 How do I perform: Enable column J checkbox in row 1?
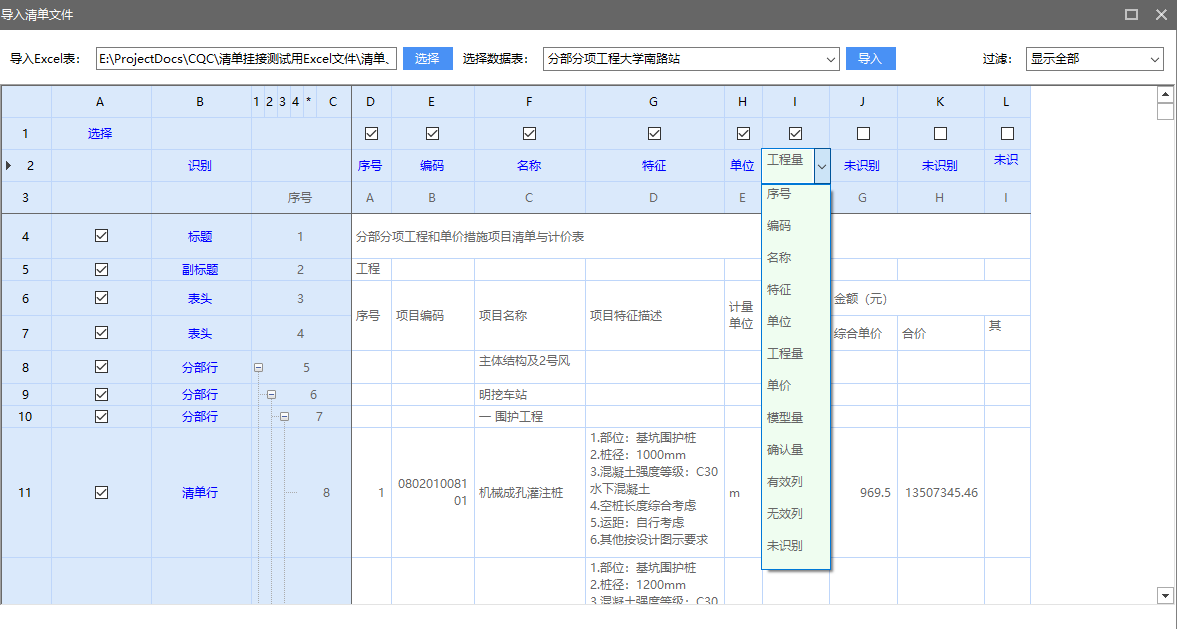[863, 134]
